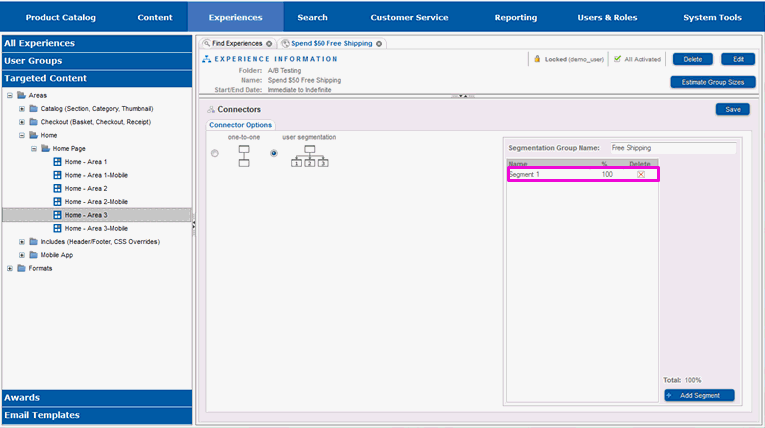This screenshot has width=765, height=428.
Task: Open the User Groups panel
Action: [x=97, y=61]
